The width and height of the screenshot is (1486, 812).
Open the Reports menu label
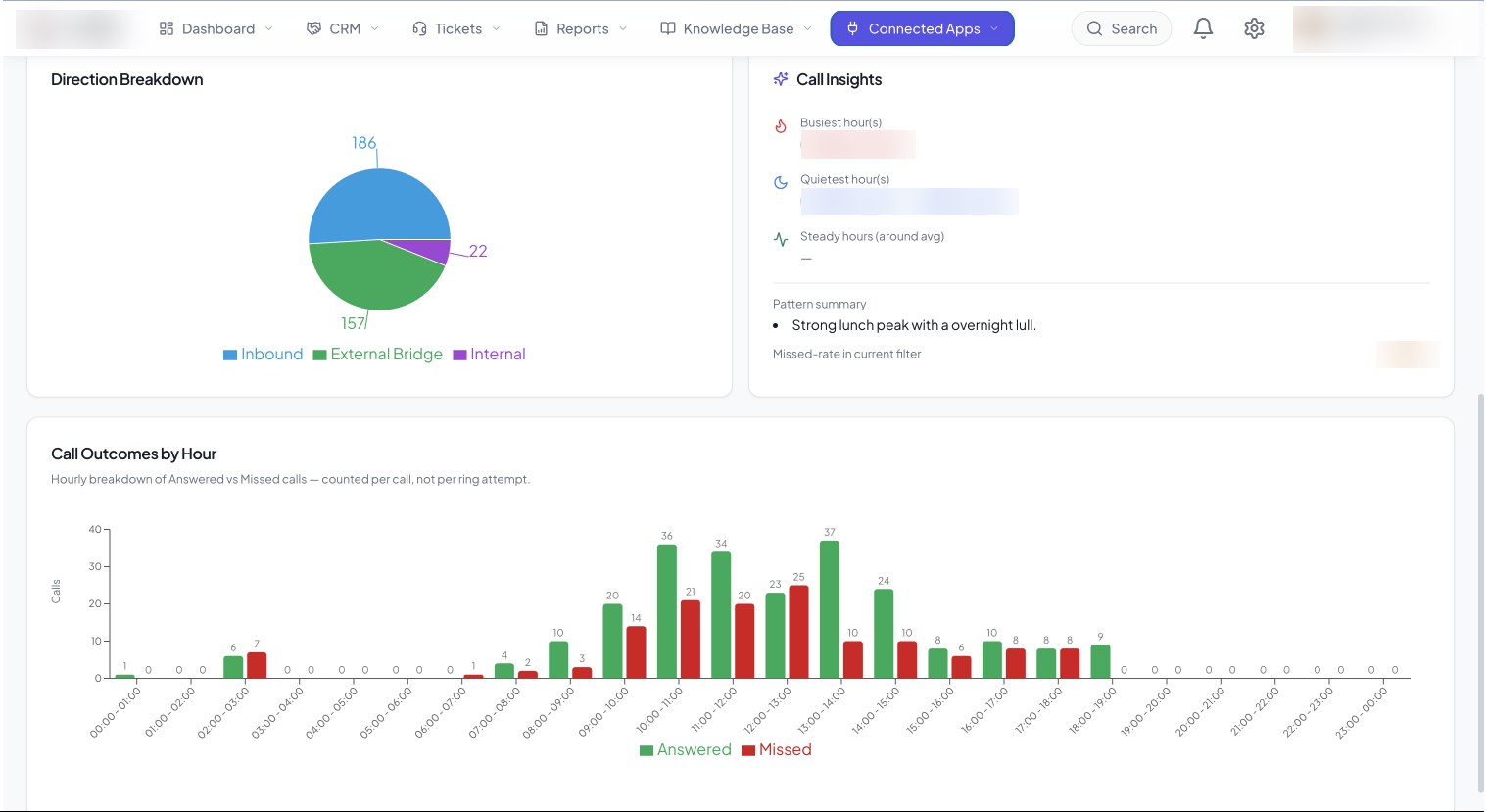point(583,28)
